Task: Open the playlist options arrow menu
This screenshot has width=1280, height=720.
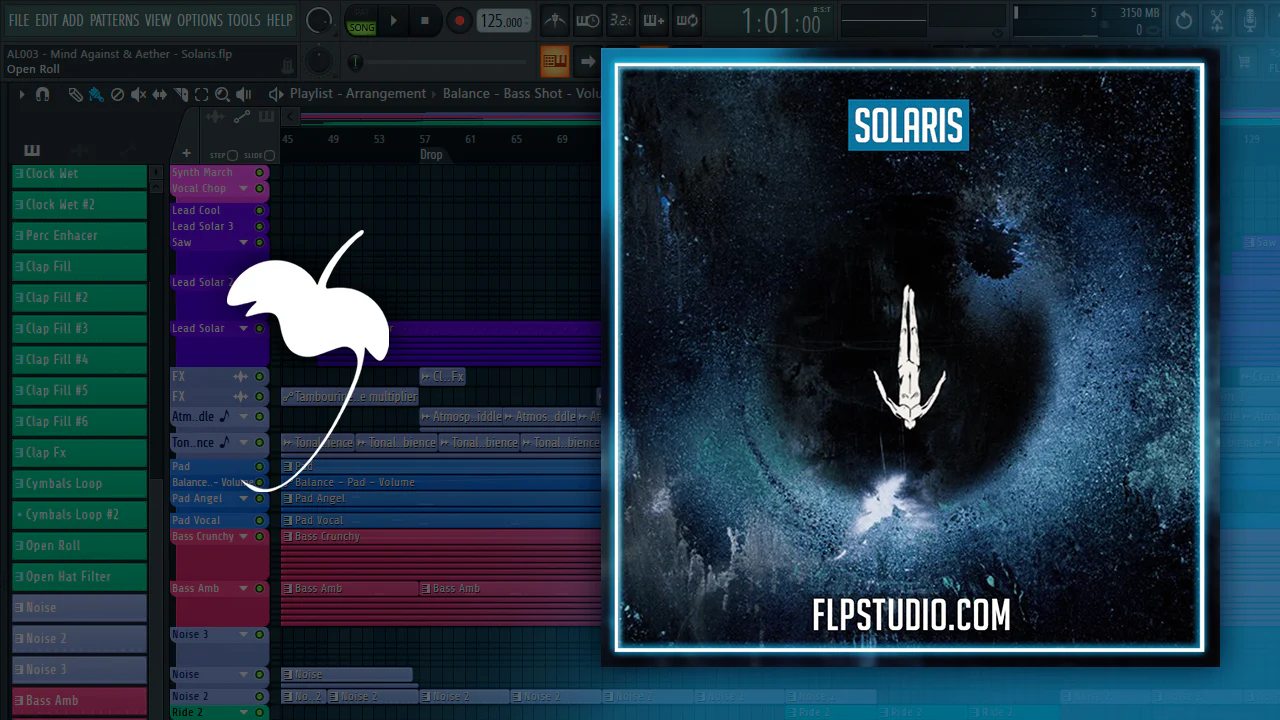Action: [x=21, y=94]
